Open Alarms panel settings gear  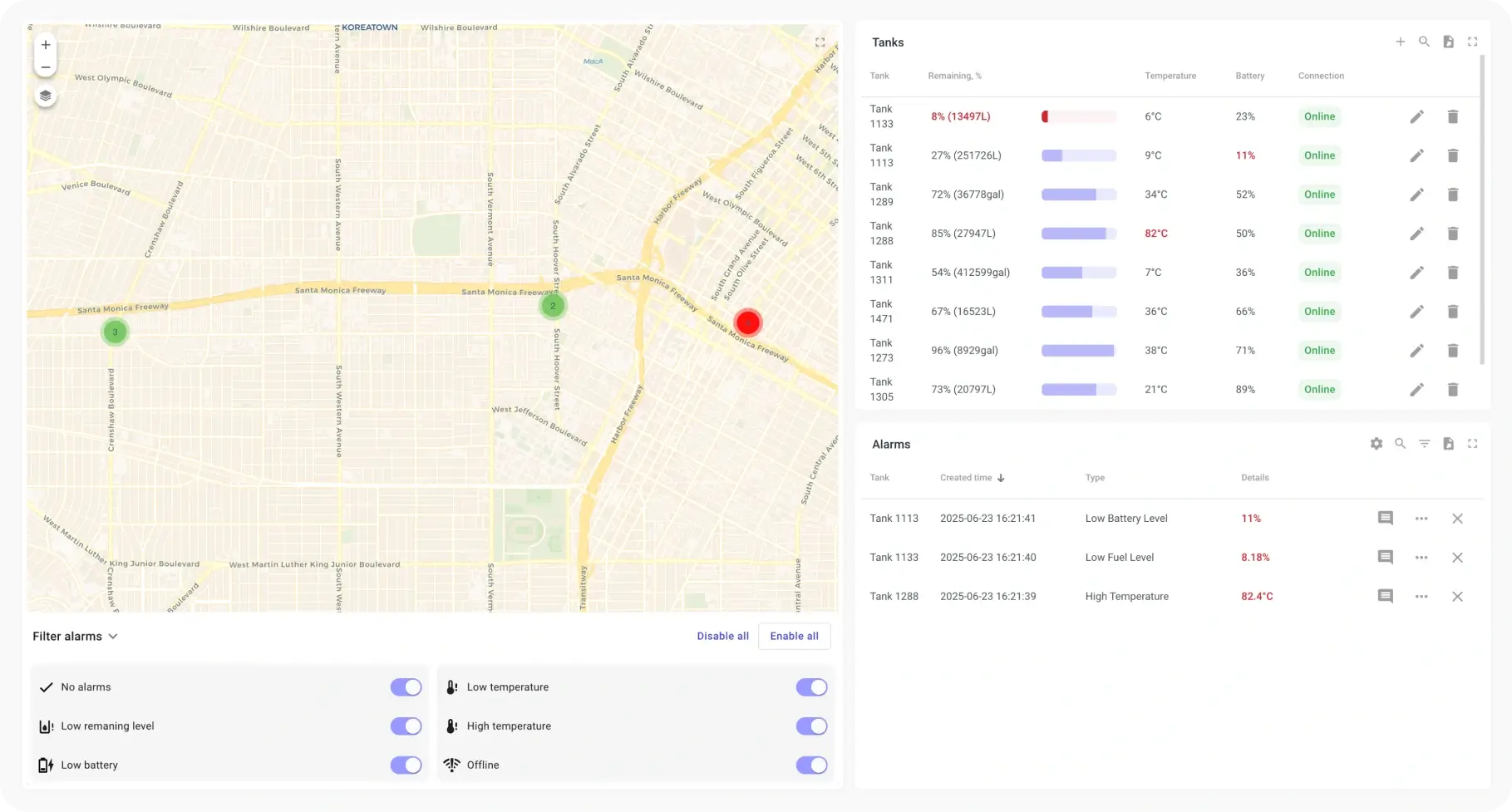[x=1376, y=444]
